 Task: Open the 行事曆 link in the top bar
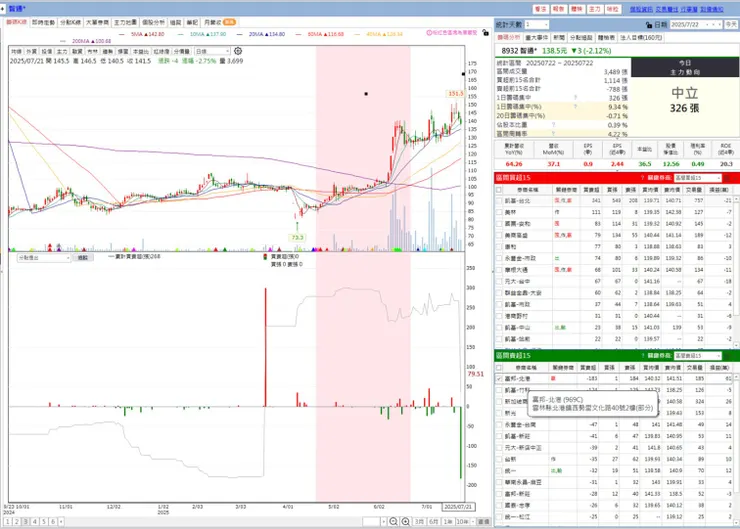(689, 9)
